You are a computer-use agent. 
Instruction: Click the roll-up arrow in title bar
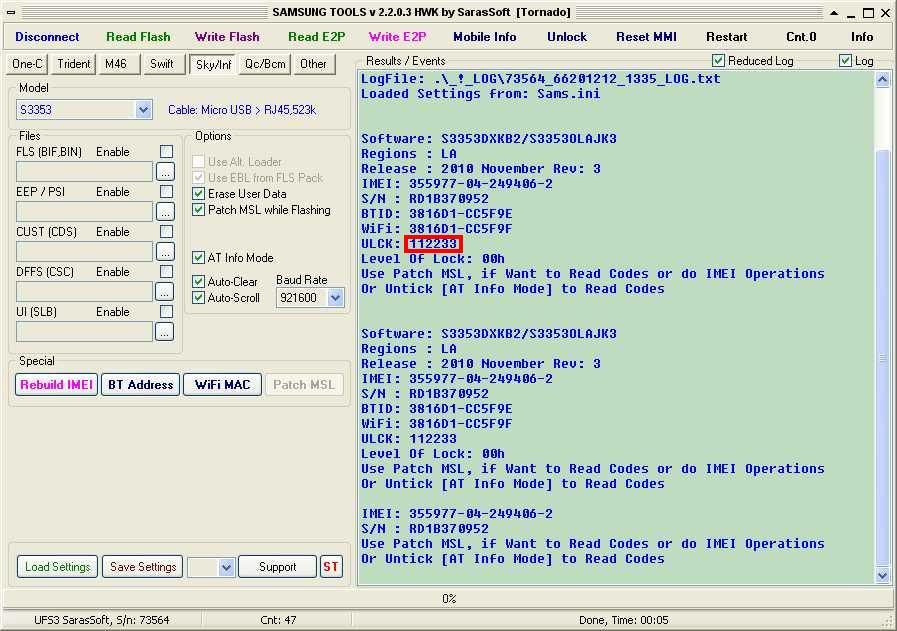(835, 13)
